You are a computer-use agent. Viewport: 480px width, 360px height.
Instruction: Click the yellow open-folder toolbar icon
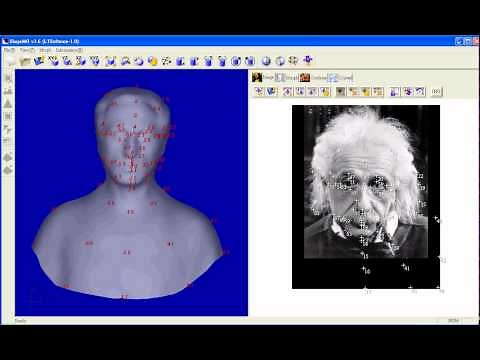(25, 61)
